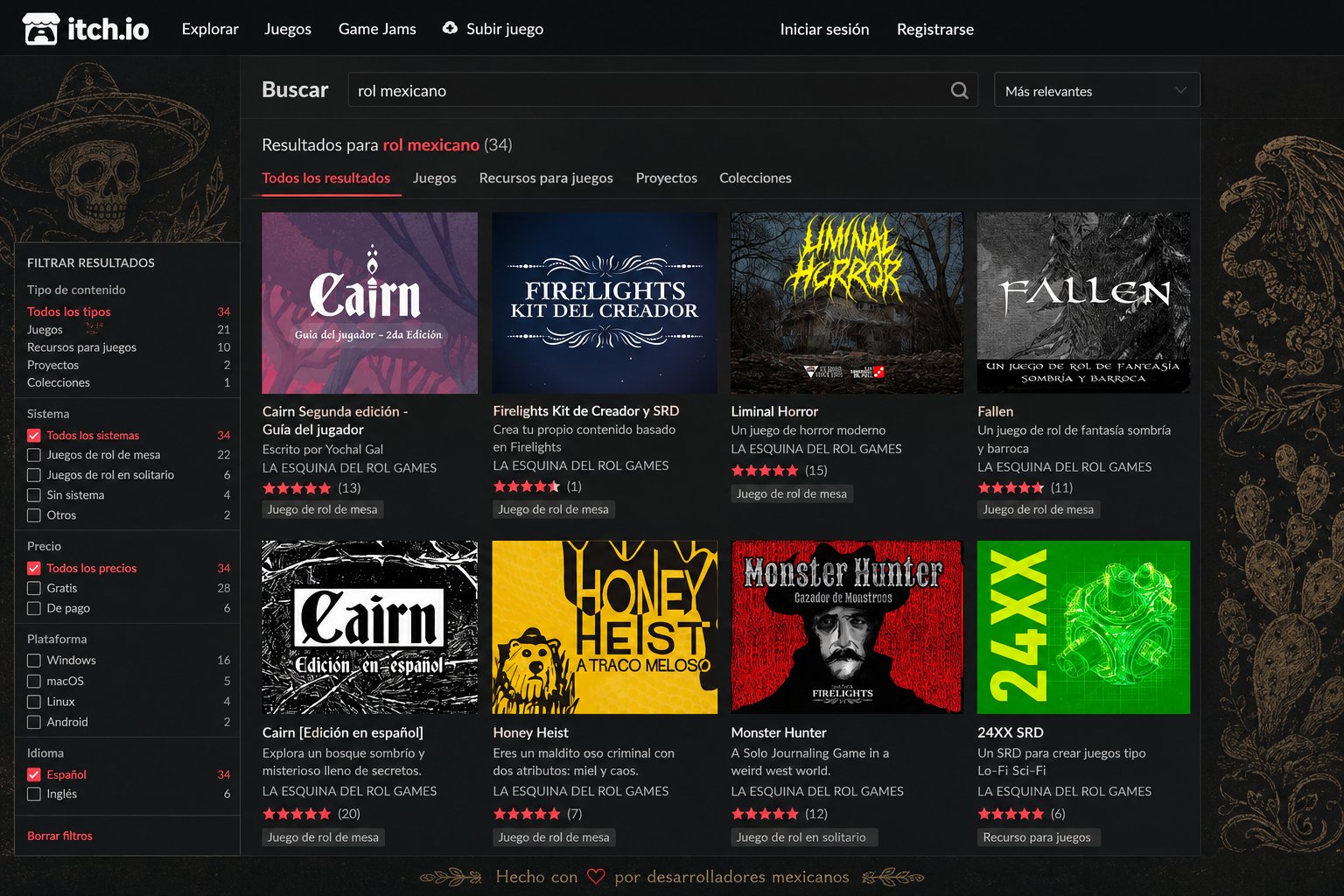Click Juego de rol de mesa tag under Fallen
This screenshot has width=1344, height=896.
click(x=1039, y=509)
